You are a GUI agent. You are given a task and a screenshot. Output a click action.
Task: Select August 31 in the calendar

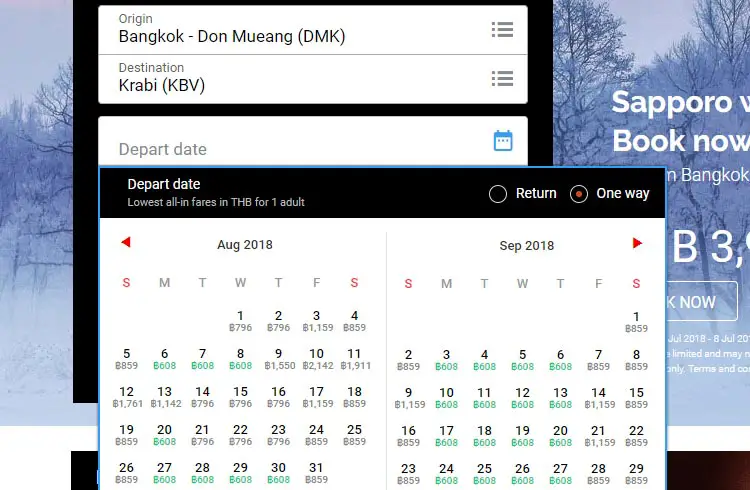click(316, 472)
